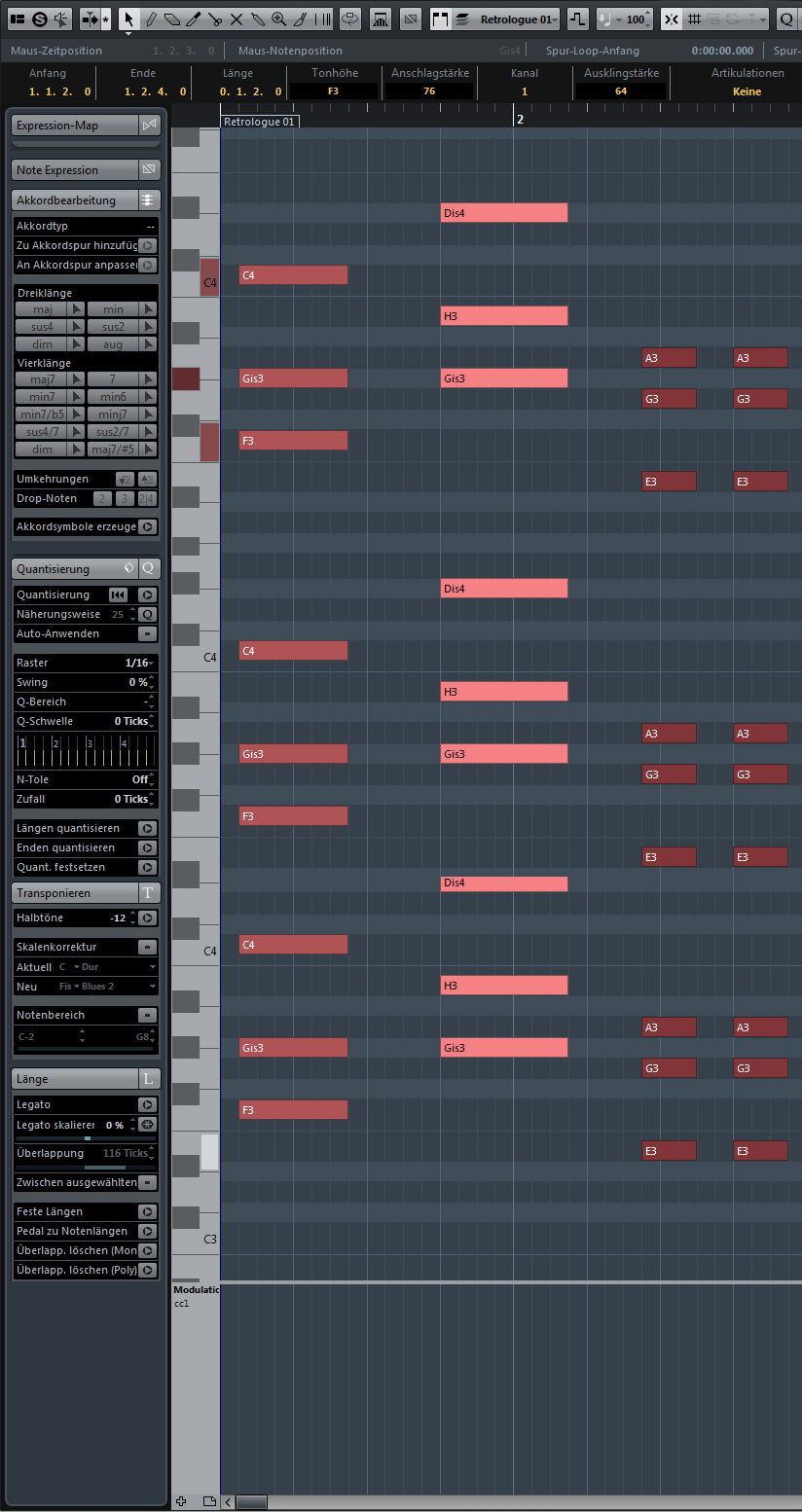Viewport: 802px width, 1512px height.
Task: Collapse the Länge section tab
Action: pyautogui.click(x=75, y=1079)
